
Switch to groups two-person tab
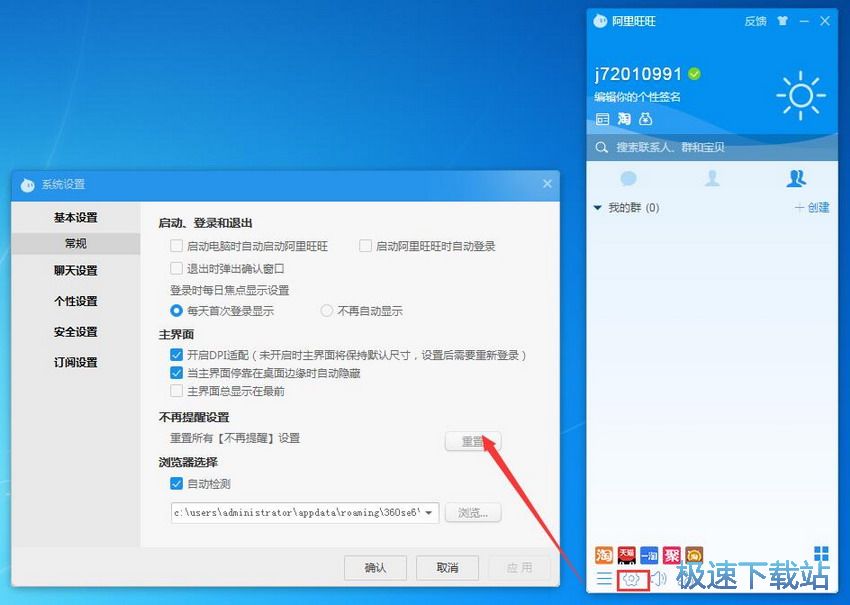(796, 178)
